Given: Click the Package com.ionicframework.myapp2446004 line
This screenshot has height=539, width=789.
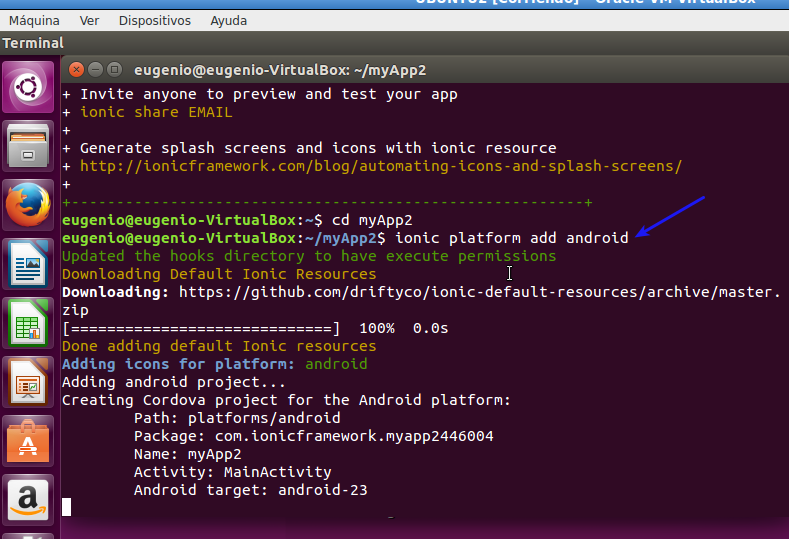Looking at the screenshot, I should pyautogui.click(x=313, y=436).
